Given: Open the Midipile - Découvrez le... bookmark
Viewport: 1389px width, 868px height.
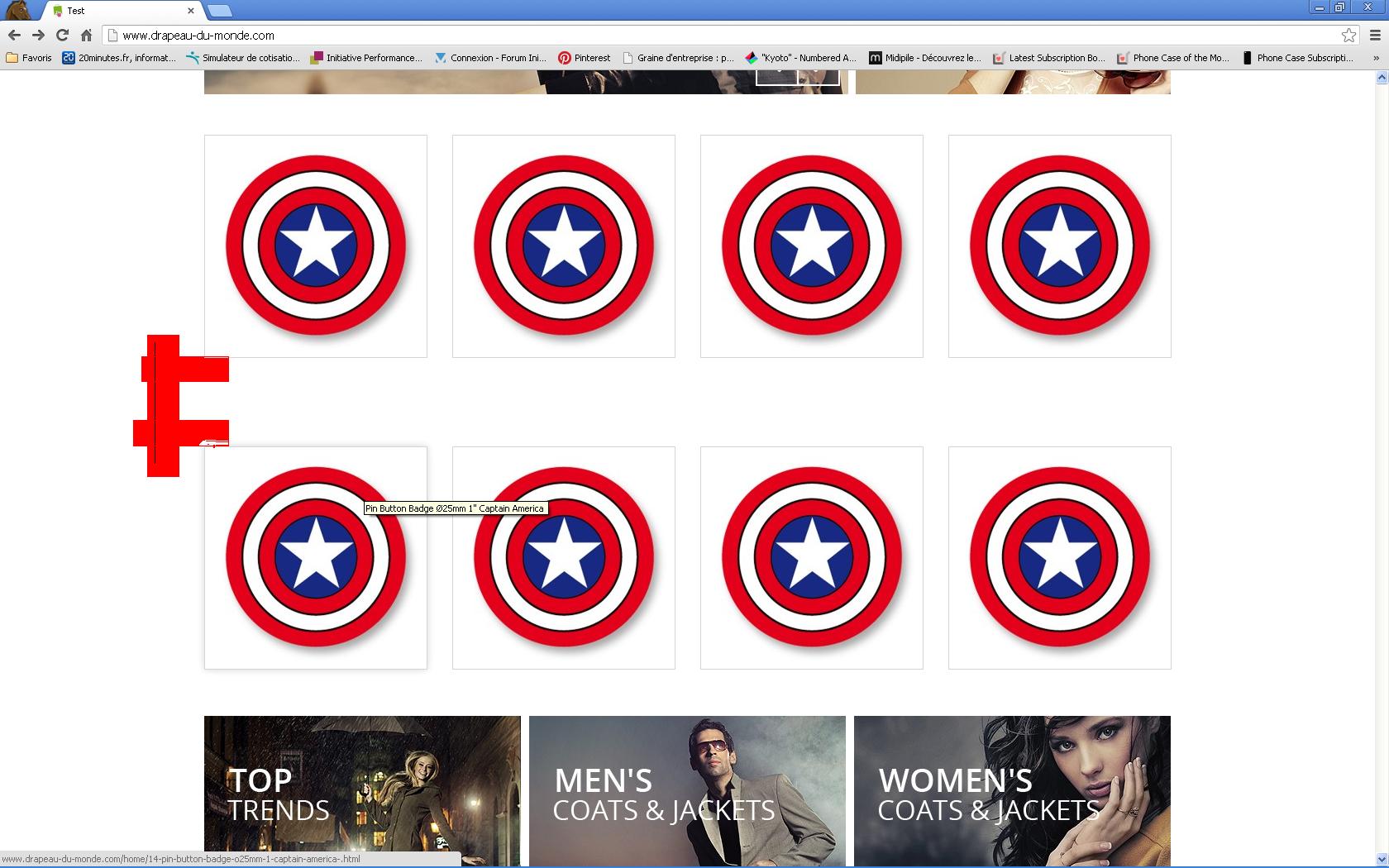Looking at the screenshot, I should point(925,58).
